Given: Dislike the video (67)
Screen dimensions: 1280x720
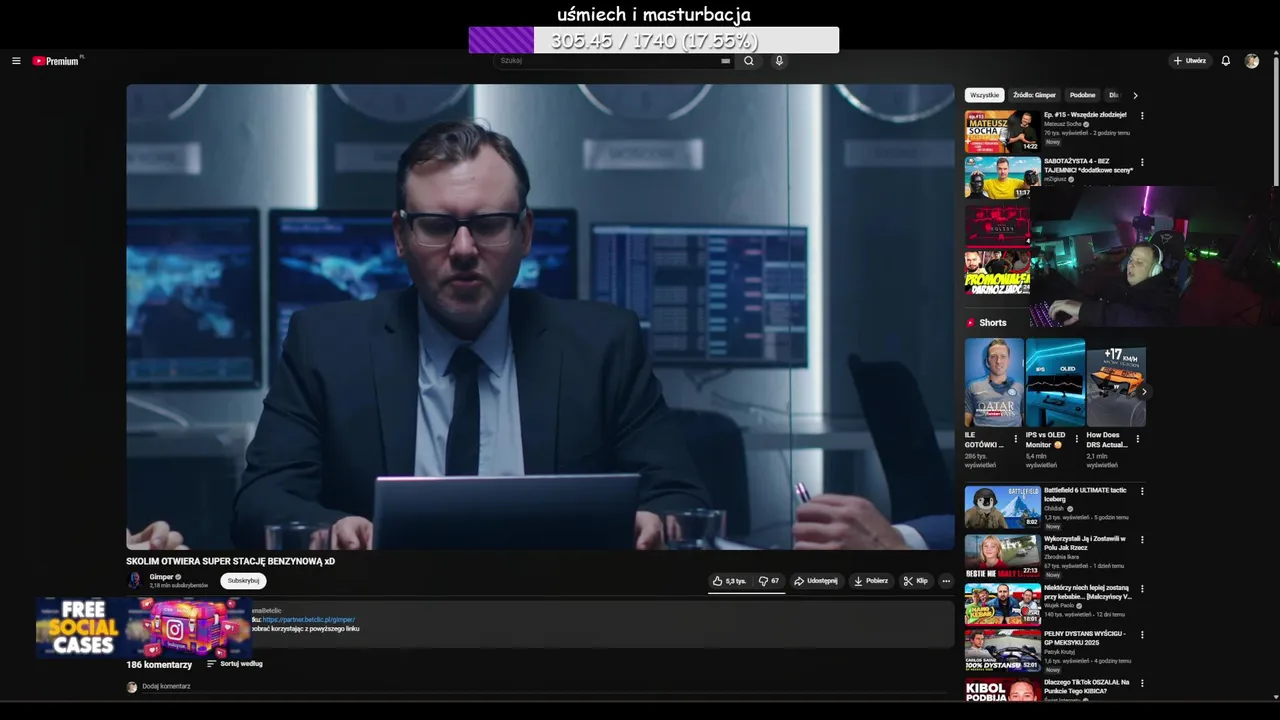Looking at the screenshot, I should point(768,581).
